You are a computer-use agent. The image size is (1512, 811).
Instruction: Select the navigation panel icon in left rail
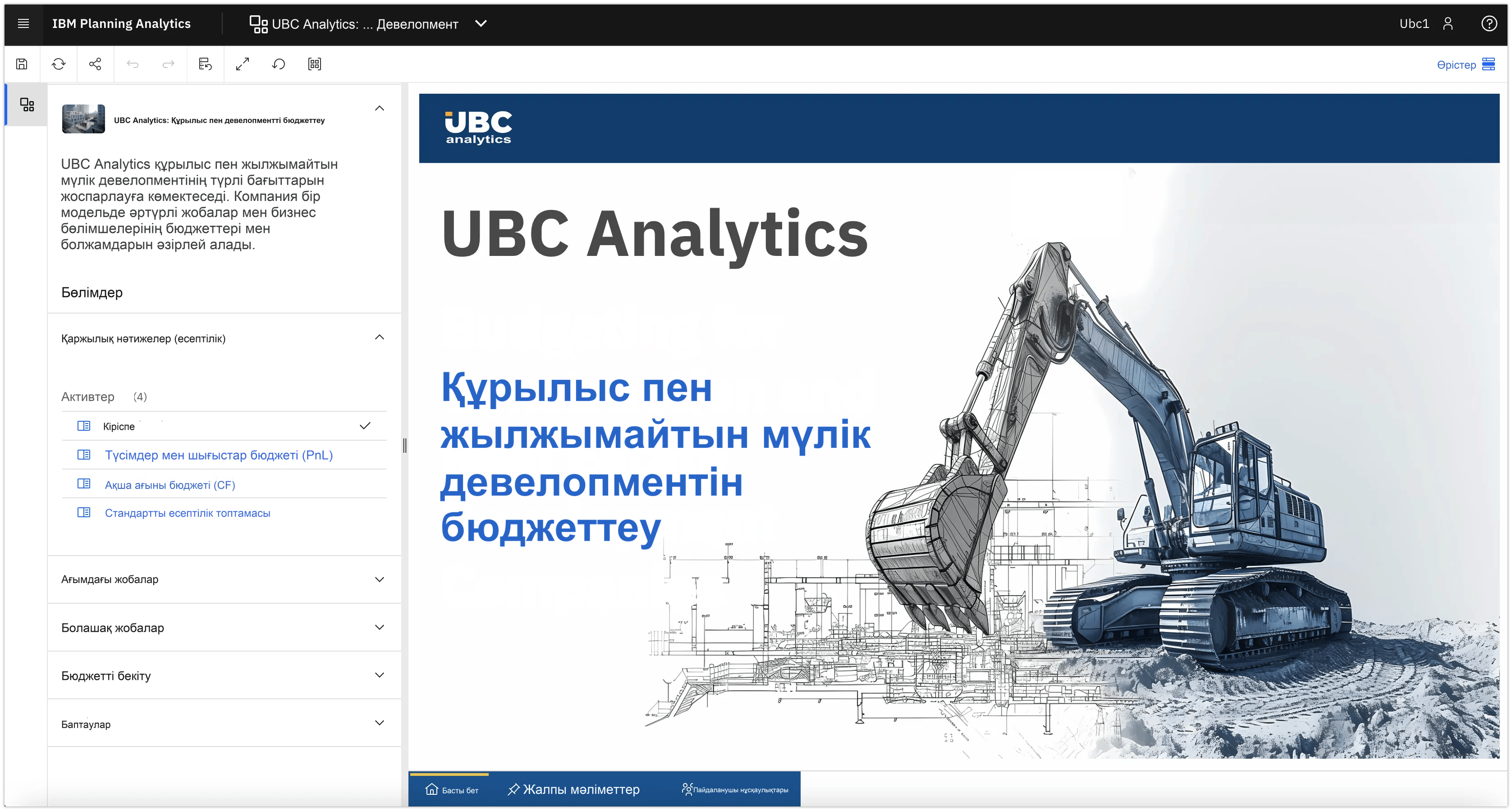click(x=27, y=105)
